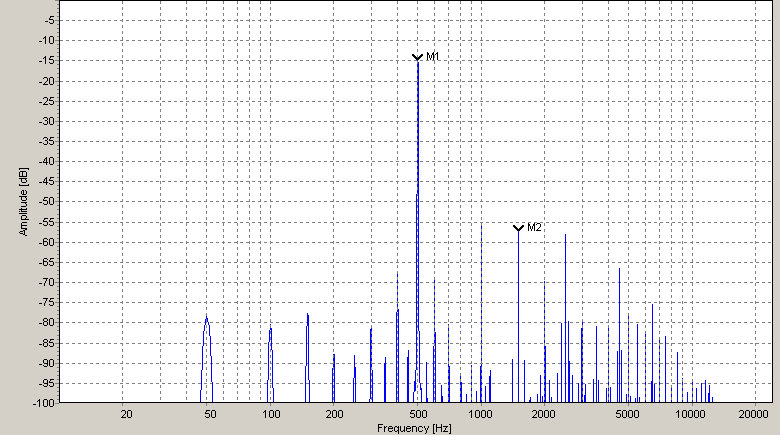Click the '2000' frequency axis tick label
Viewport: 780px width, 435px height.
[x=545, y=414]
